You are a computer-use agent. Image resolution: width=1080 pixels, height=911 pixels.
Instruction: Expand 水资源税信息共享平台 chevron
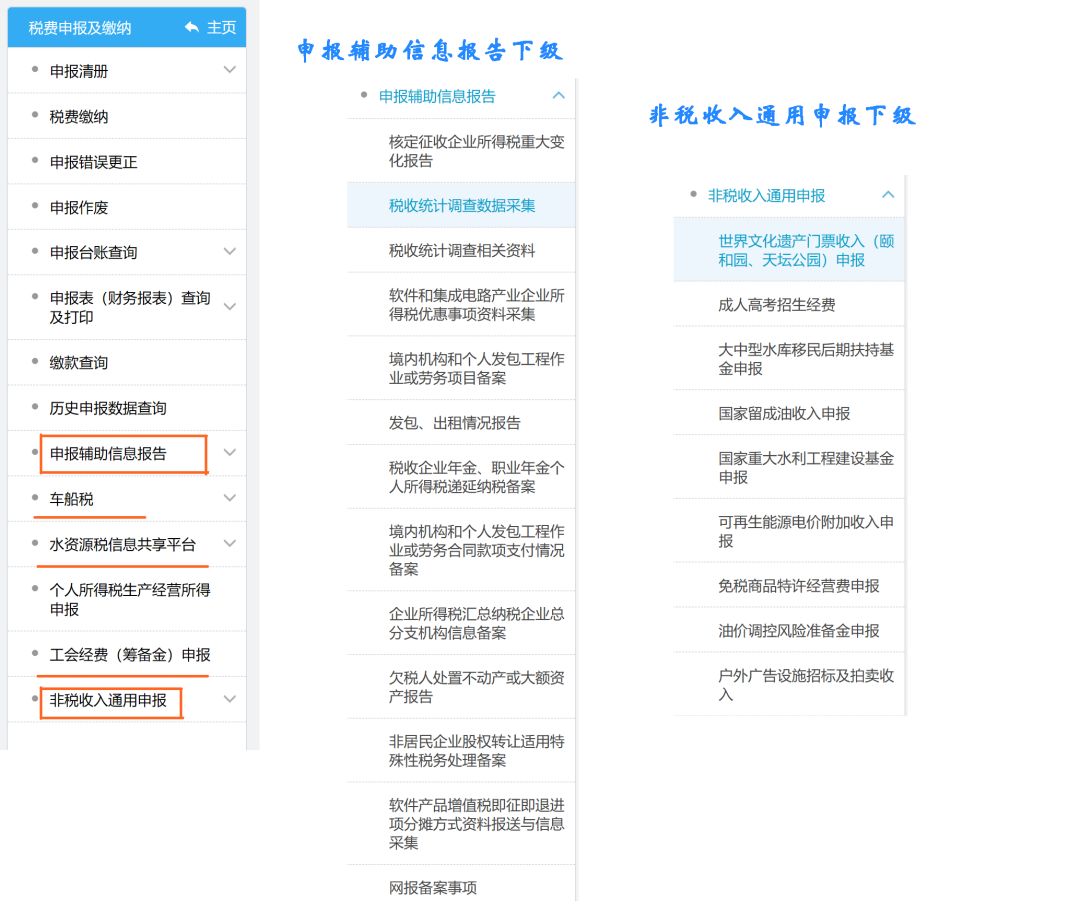229,543
